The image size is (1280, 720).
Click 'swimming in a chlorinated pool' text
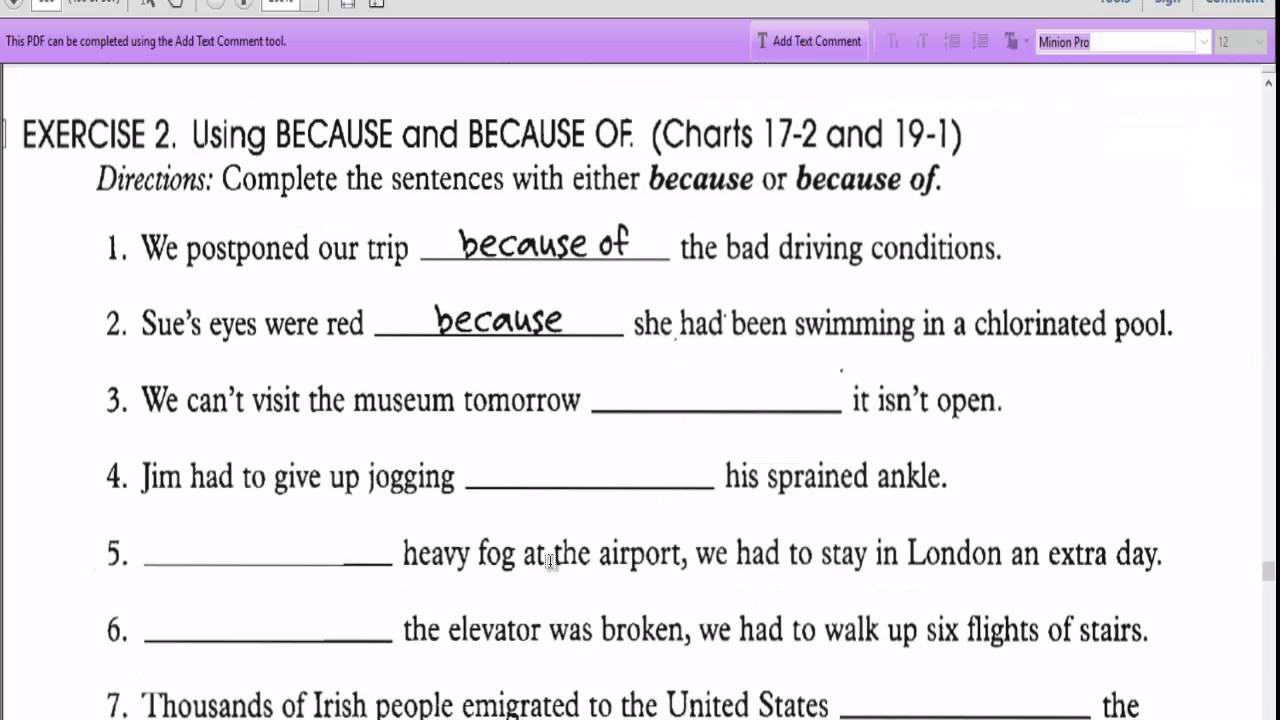(980, 324)
